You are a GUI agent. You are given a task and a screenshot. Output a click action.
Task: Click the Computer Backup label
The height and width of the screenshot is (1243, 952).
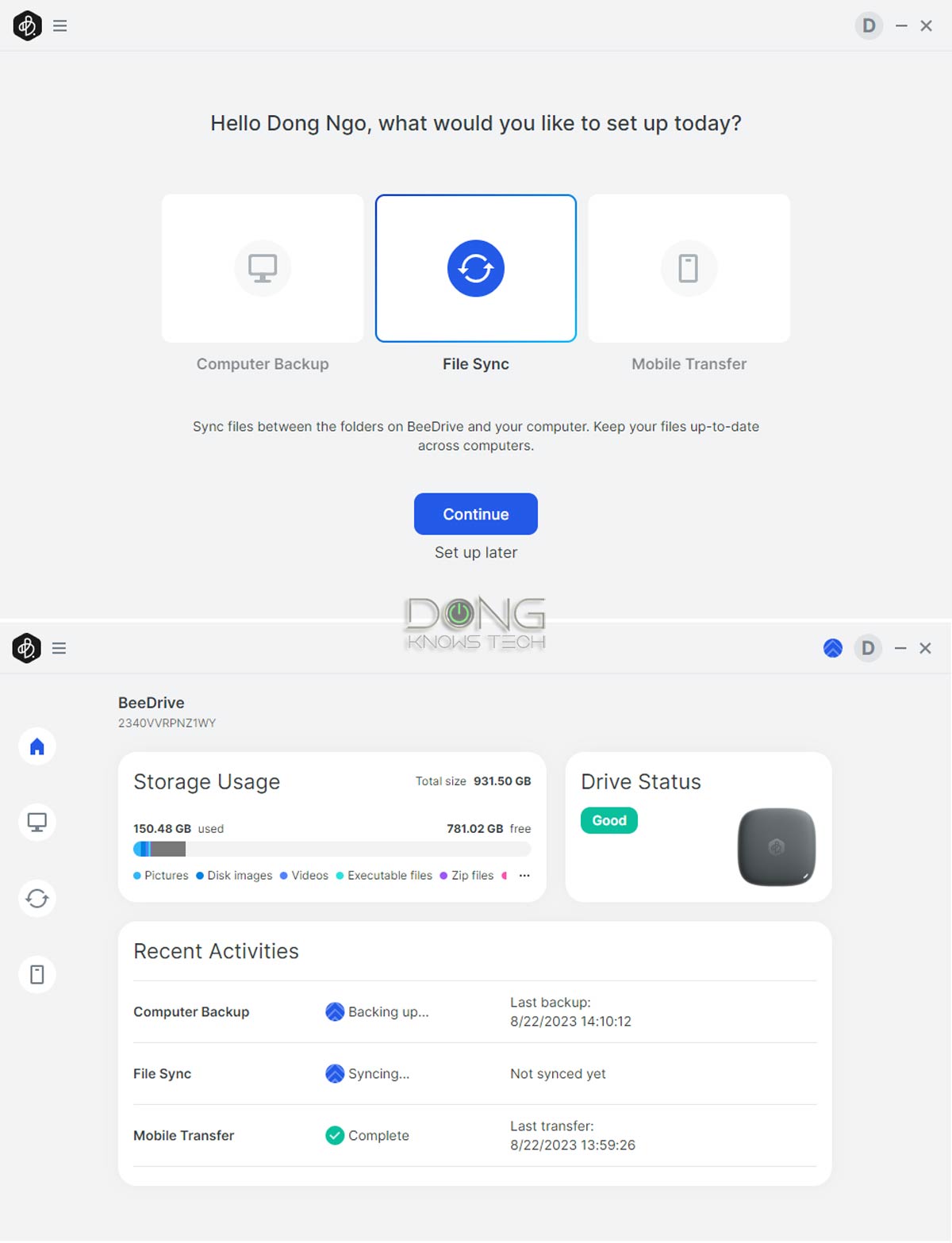(263, 364)
